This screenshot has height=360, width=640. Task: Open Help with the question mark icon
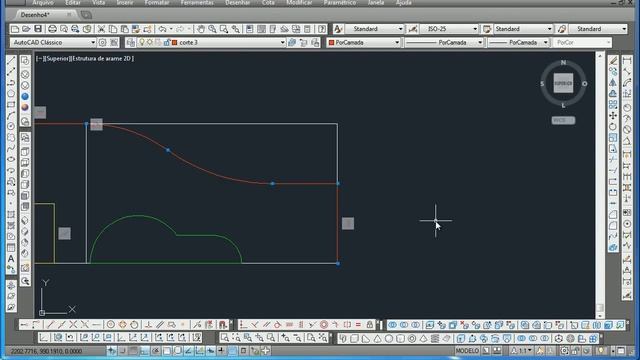[322, 29]
